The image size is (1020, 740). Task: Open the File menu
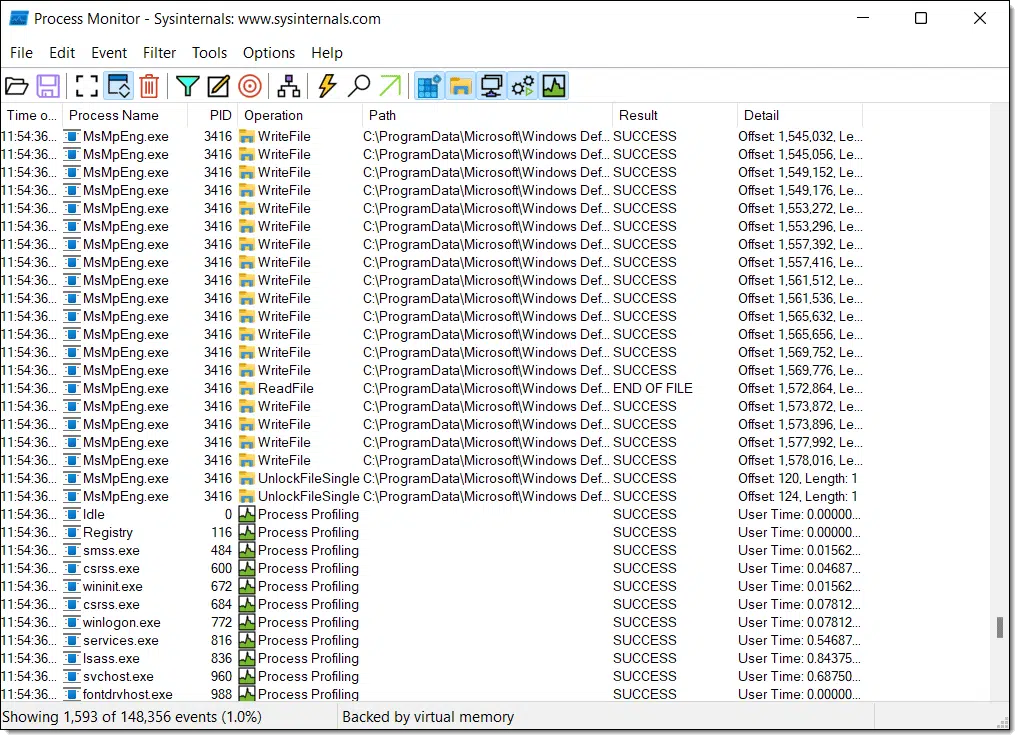[21, 53]
